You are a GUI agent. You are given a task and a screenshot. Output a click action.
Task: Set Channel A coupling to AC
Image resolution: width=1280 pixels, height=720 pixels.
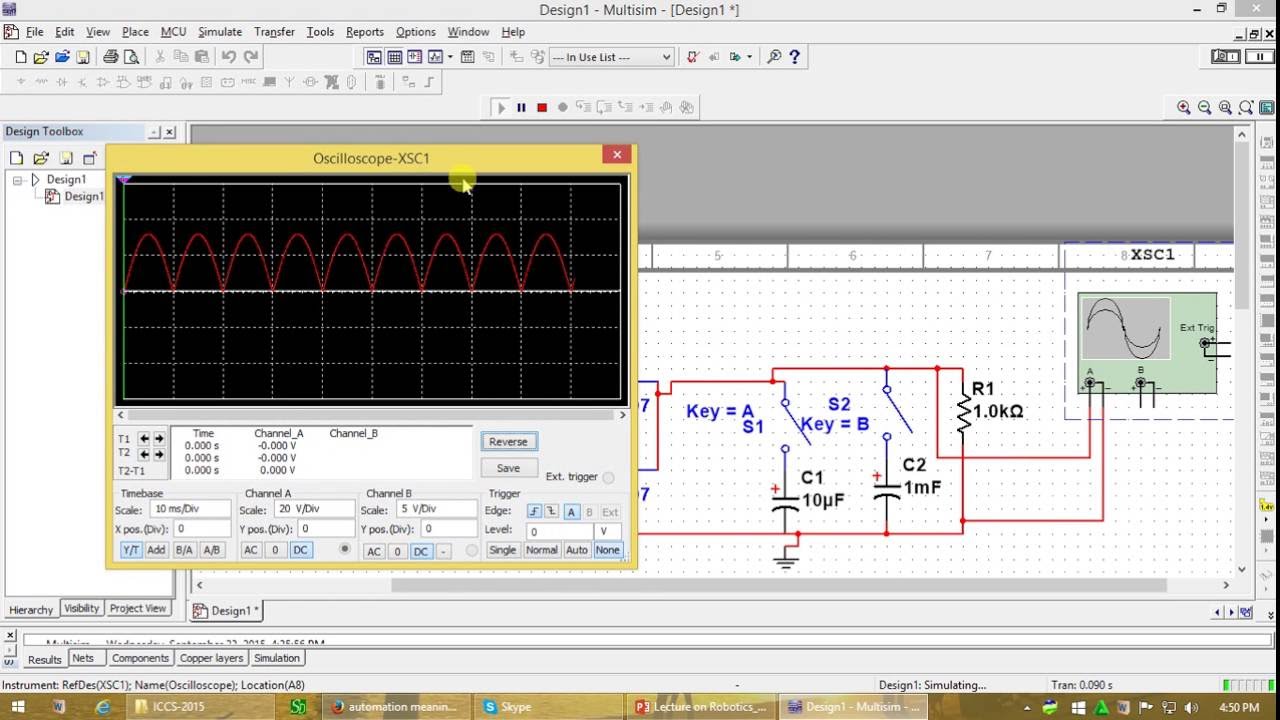250,550
